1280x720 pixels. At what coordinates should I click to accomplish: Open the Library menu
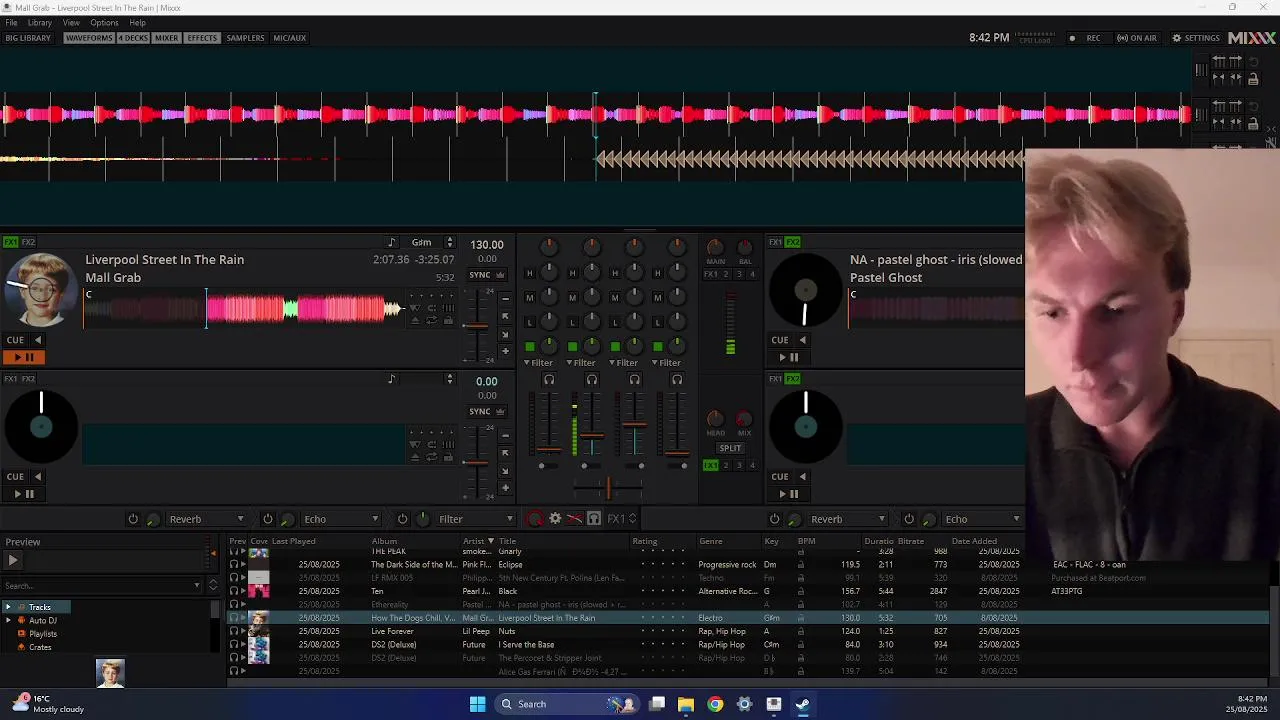coord(40,22)
